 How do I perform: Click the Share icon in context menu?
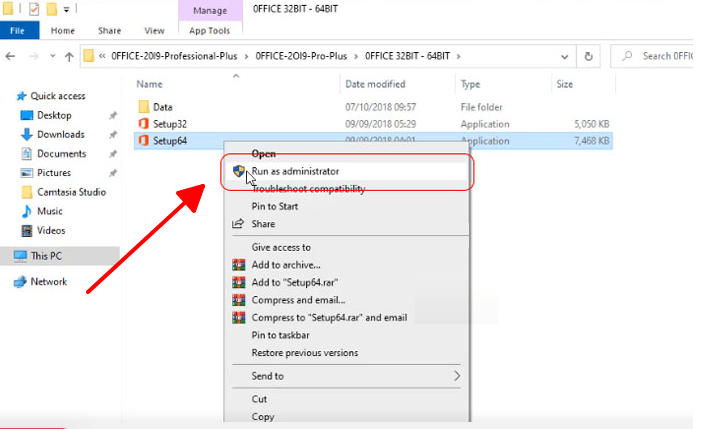coord(238,223)
